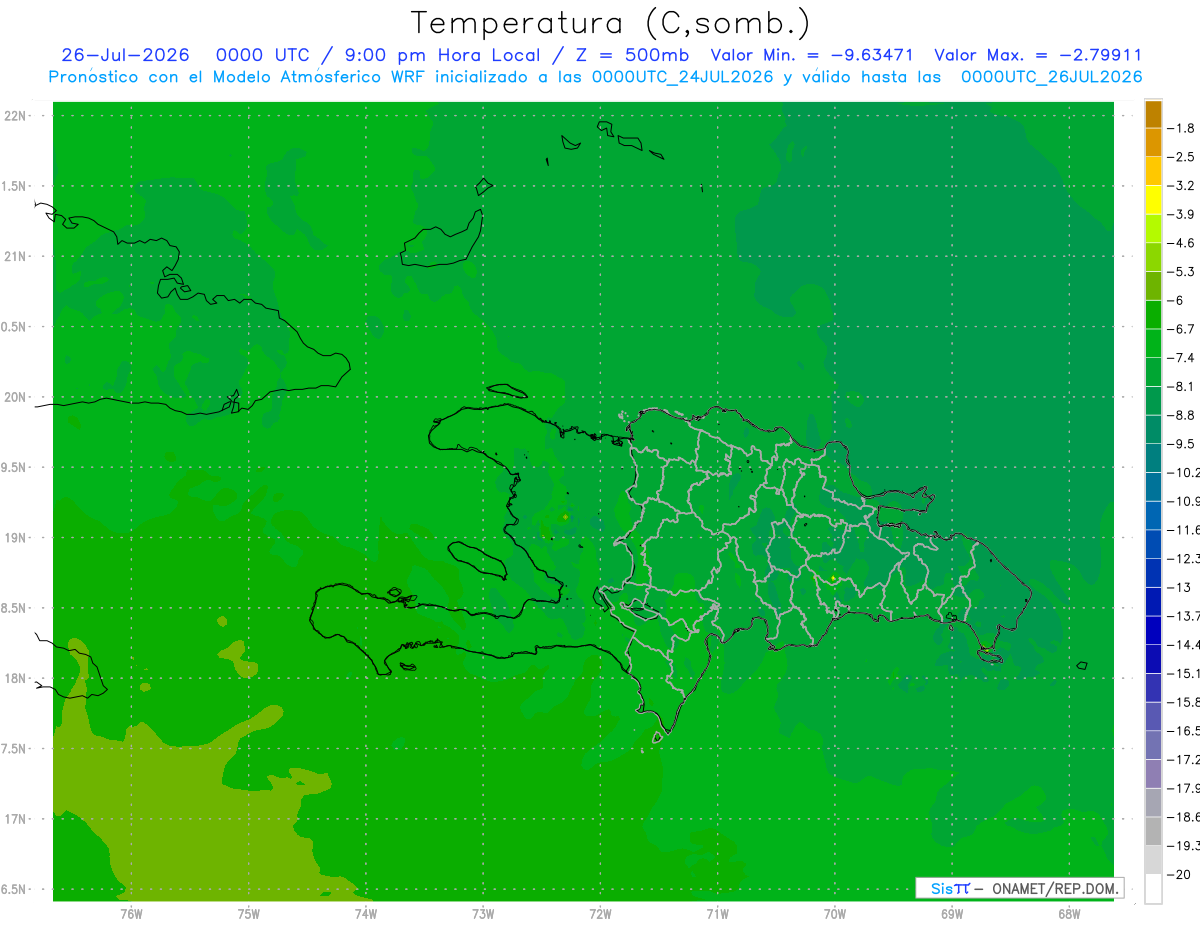This screenshot has width=1200, height=927.
Task: Click the '76W' longitude axis label
Action: pyautogui.click(x=131, y=913)
